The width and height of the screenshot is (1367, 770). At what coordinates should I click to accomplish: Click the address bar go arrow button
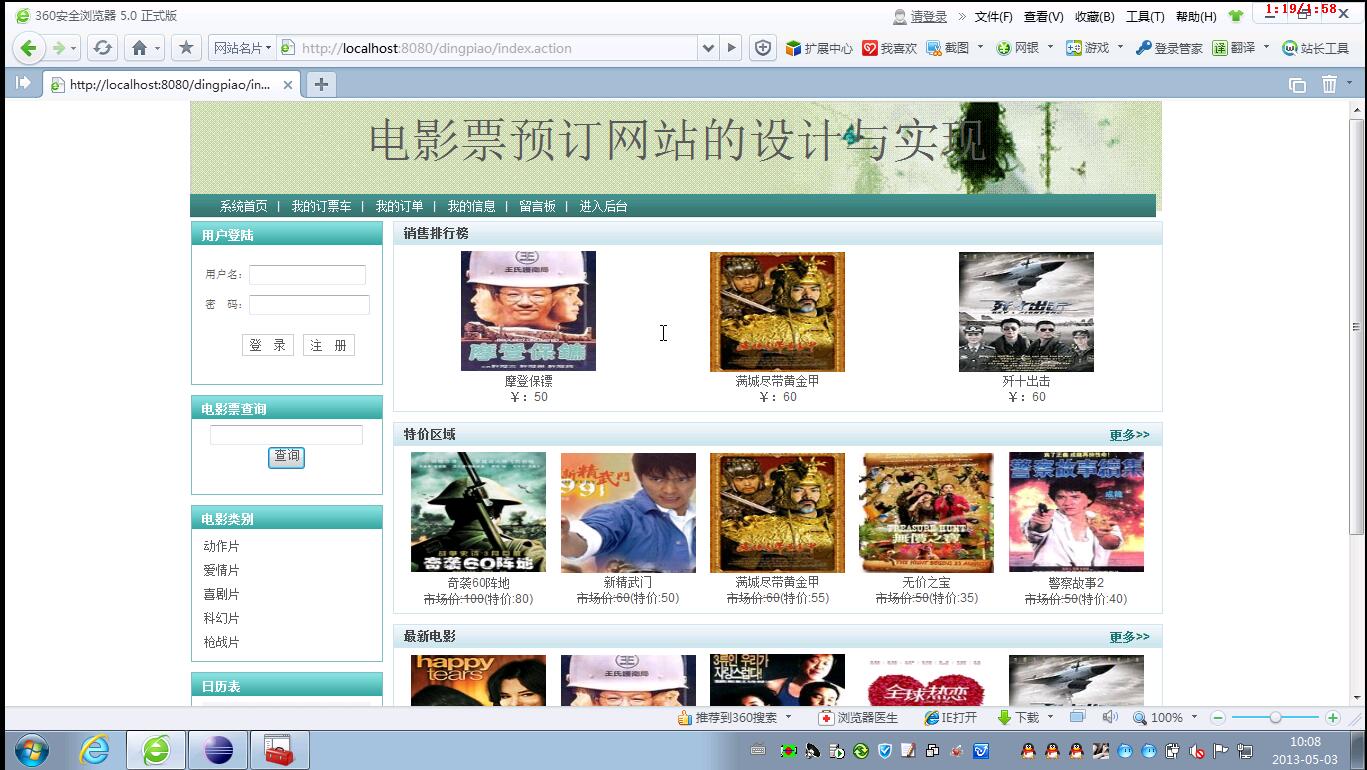pos(731,48)
